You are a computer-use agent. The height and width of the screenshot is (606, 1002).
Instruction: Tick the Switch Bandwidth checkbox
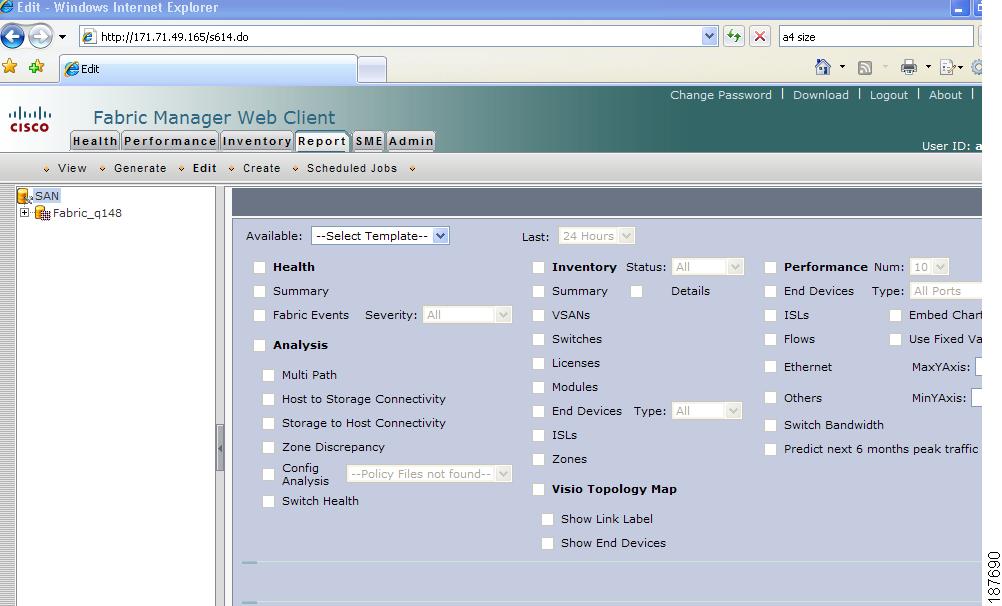coord(771,425)
